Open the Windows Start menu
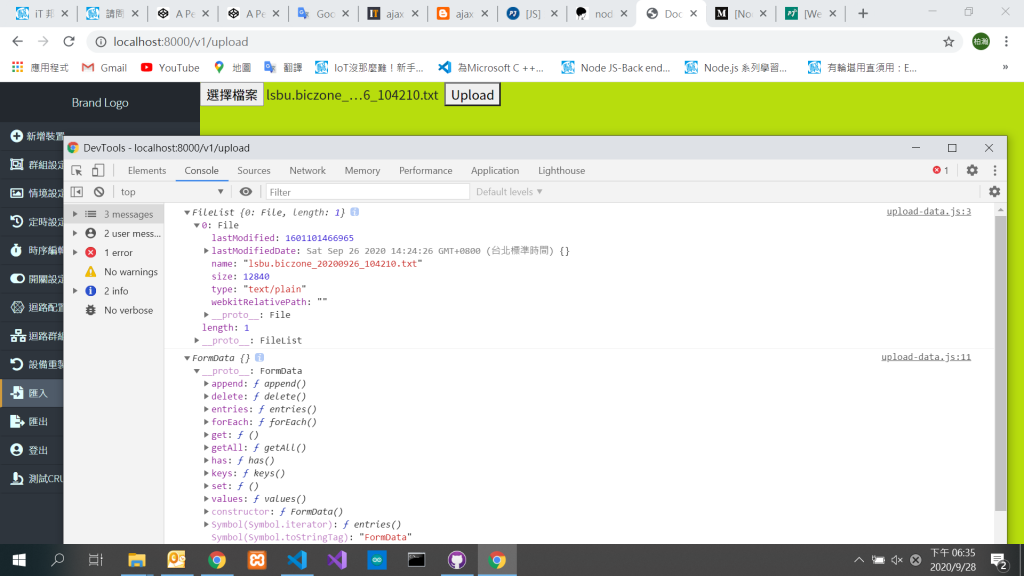Screen dimensions: 1024x576 19,560
